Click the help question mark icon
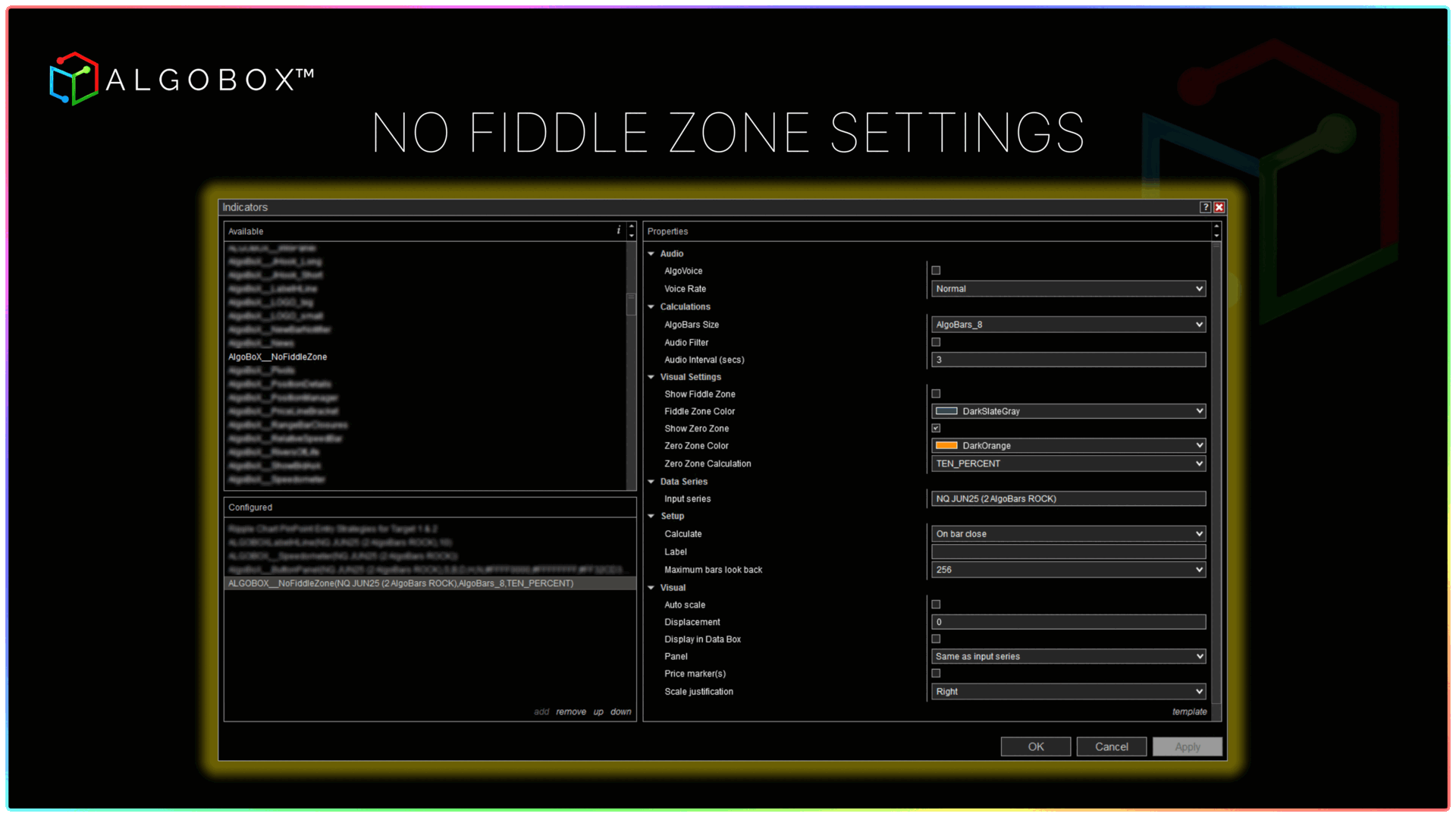Image resolution: width=1456 pixels, height=817 pixels. pos(1205,207)
